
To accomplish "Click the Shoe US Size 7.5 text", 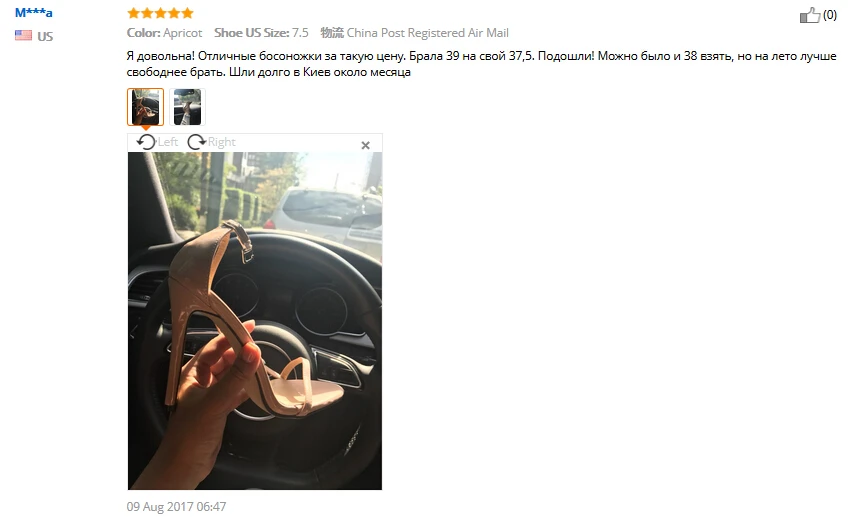I will pos(261,33).
